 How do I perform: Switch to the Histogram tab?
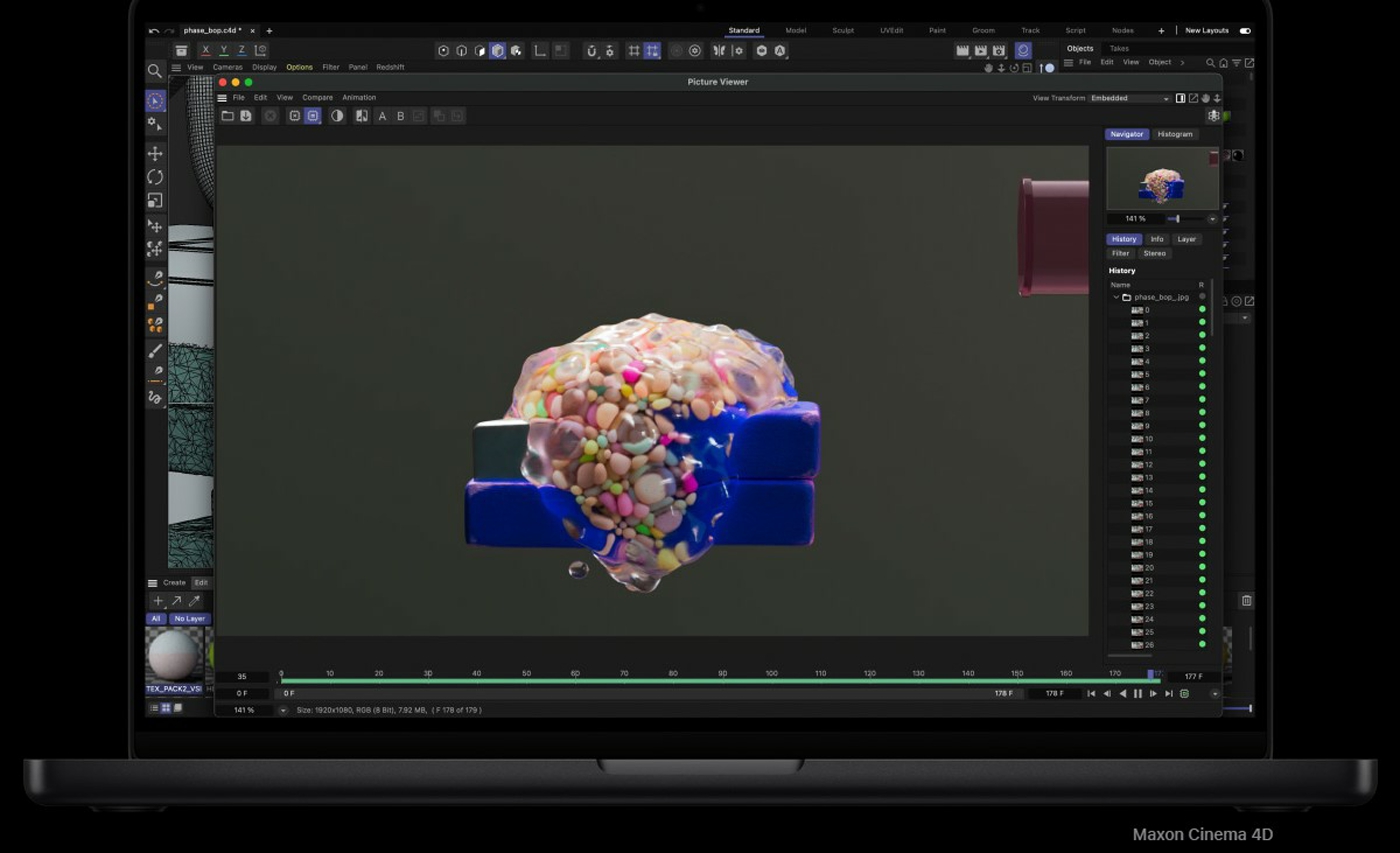pyautogui.click(x=1175, y=134)
